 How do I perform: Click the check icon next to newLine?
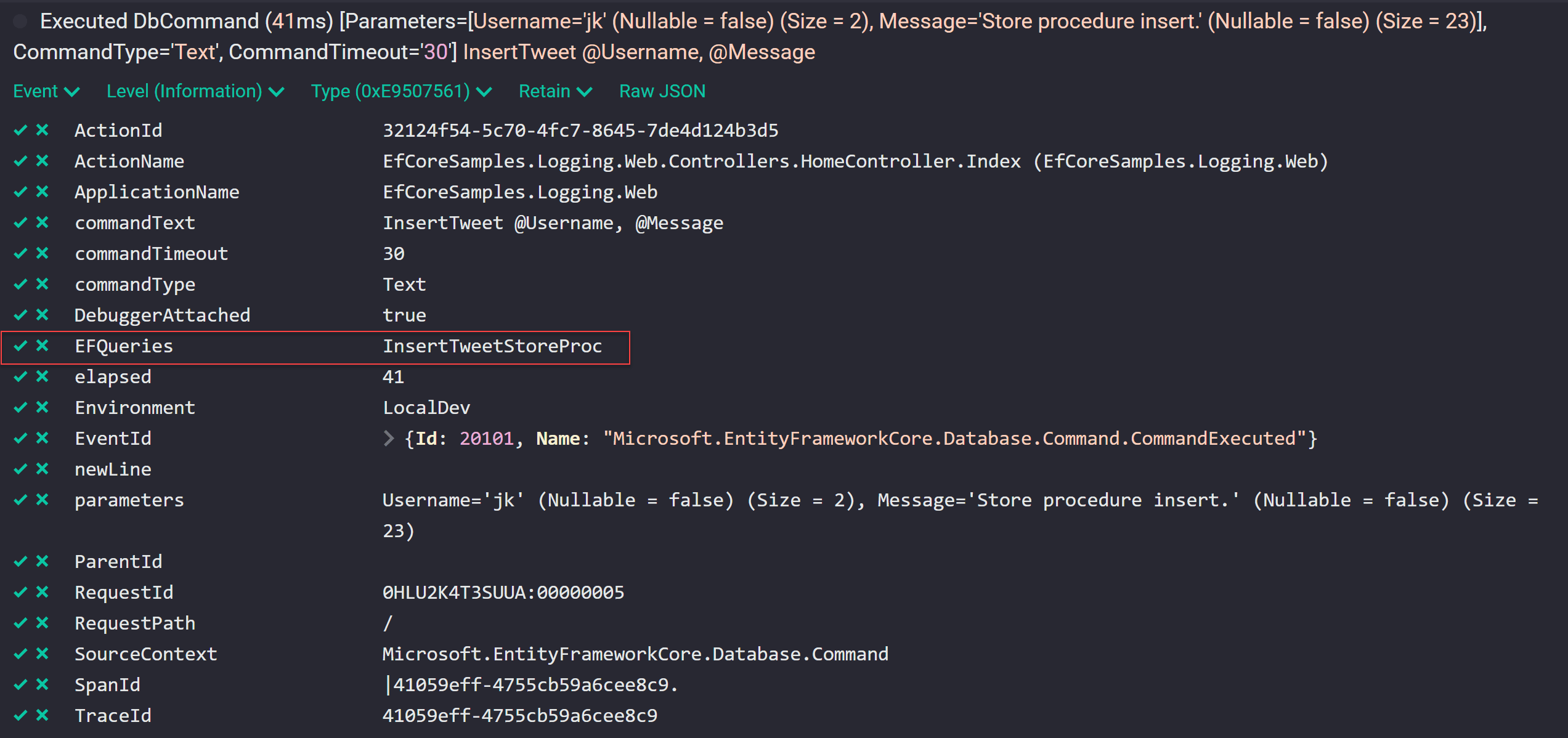(20, 469)
